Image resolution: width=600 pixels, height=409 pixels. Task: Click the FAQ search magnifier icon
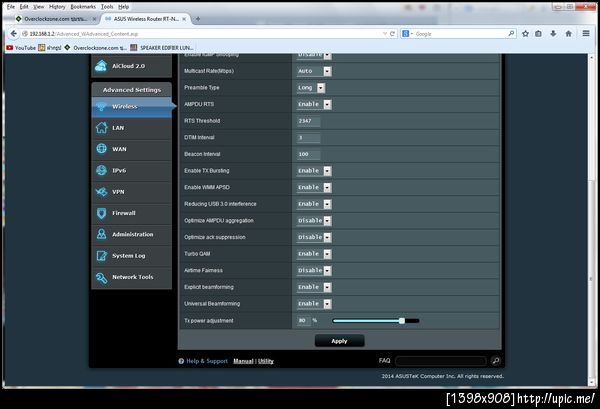click(496, 361)
